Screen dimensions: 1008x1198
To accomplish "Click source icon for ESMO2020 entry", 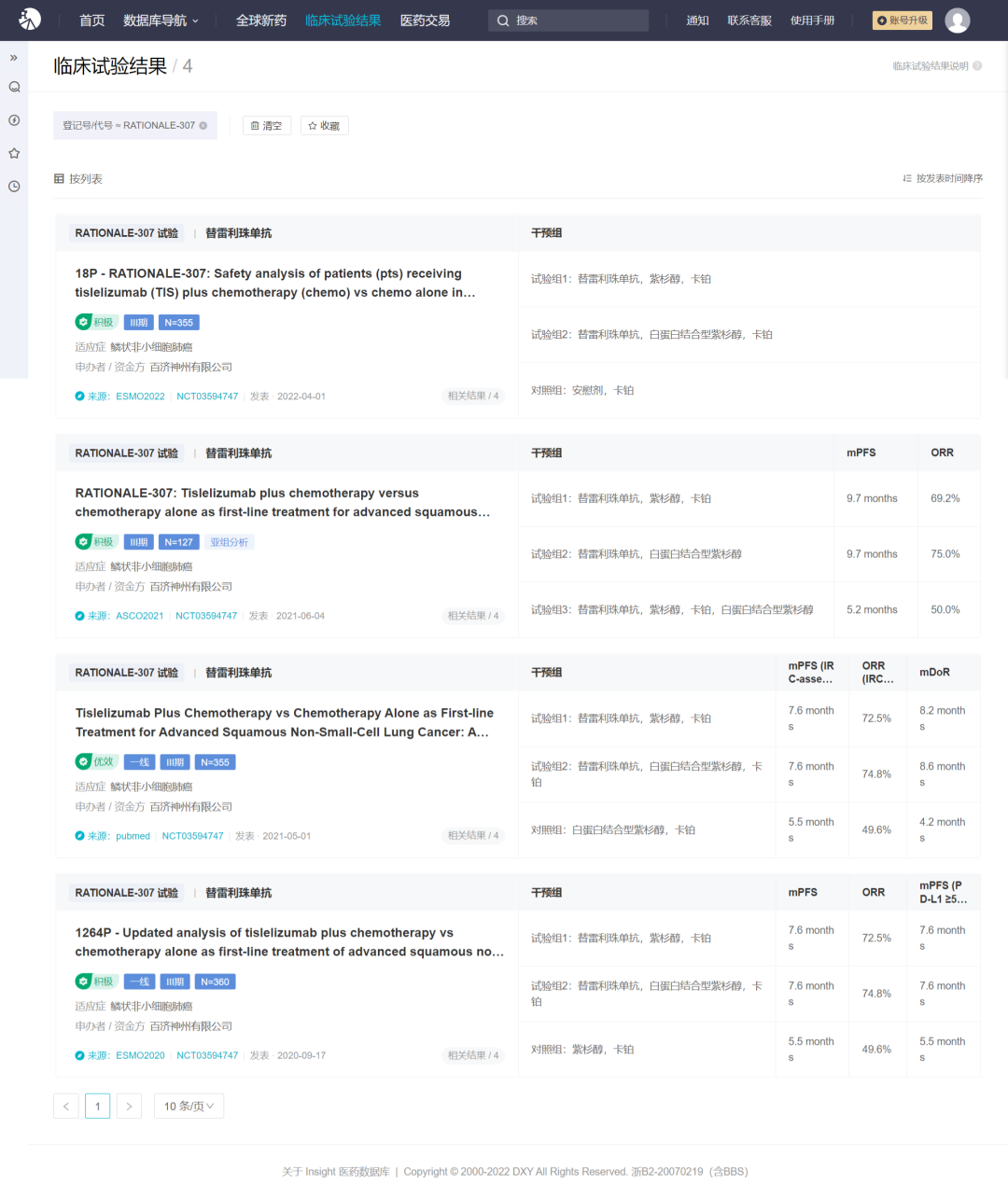I will pos(79,1055).
